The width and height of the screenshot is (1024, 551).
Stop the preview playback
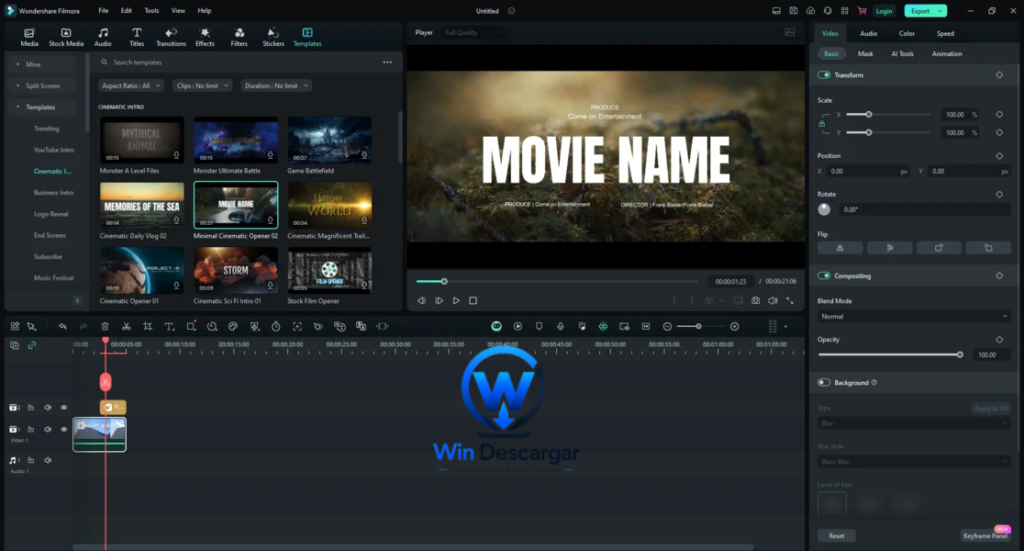(473, 300)
